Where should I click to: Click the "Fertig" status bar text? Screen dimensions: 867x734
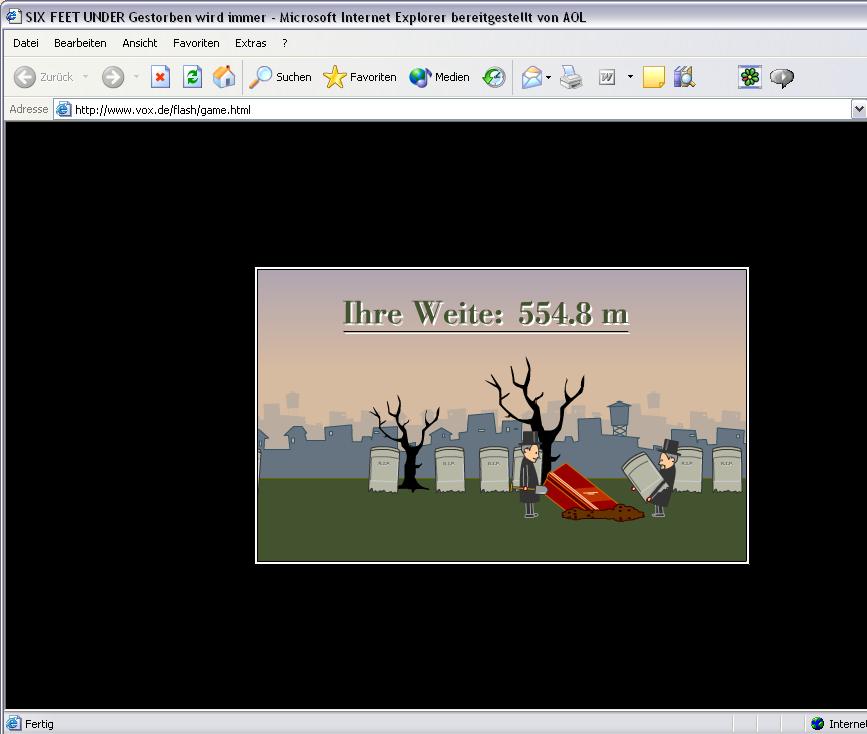tap(39, 723)
